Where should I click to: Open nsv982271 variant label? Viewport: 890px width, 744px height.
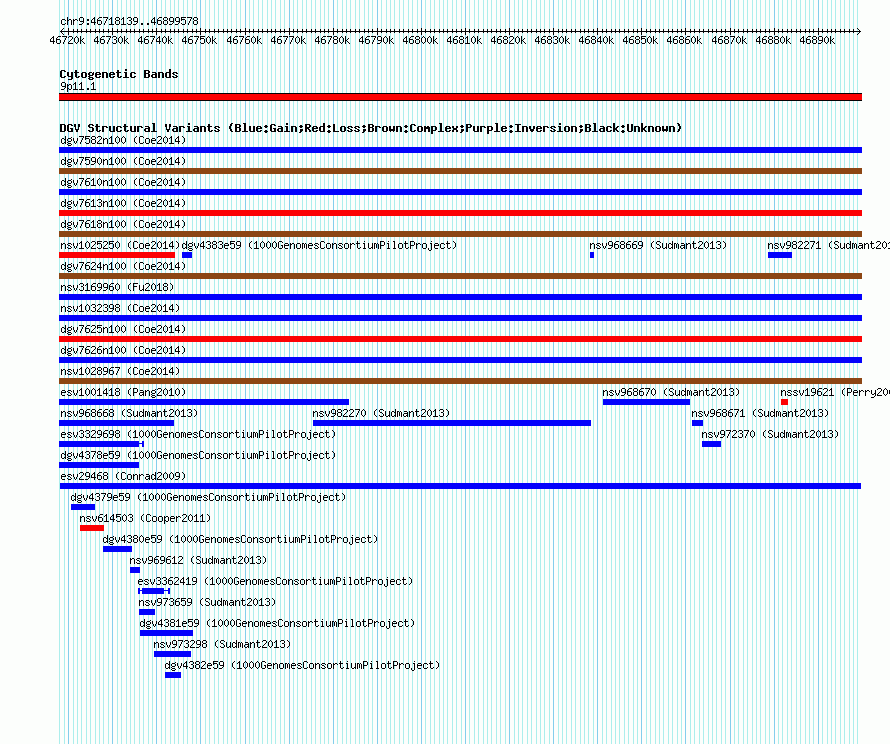[828, 245]
